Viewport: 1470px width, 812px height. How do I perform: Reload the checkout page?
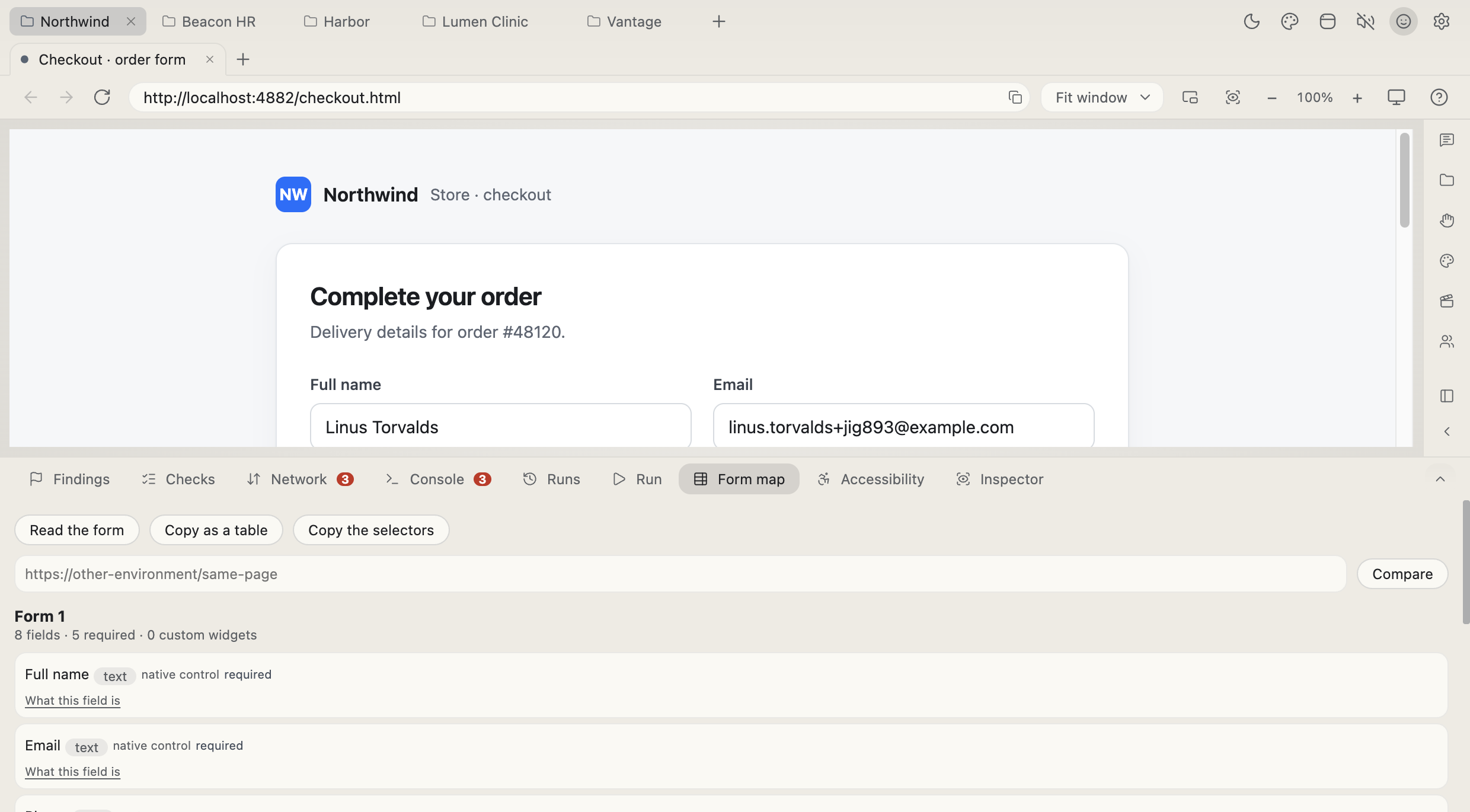pos(102,97)
